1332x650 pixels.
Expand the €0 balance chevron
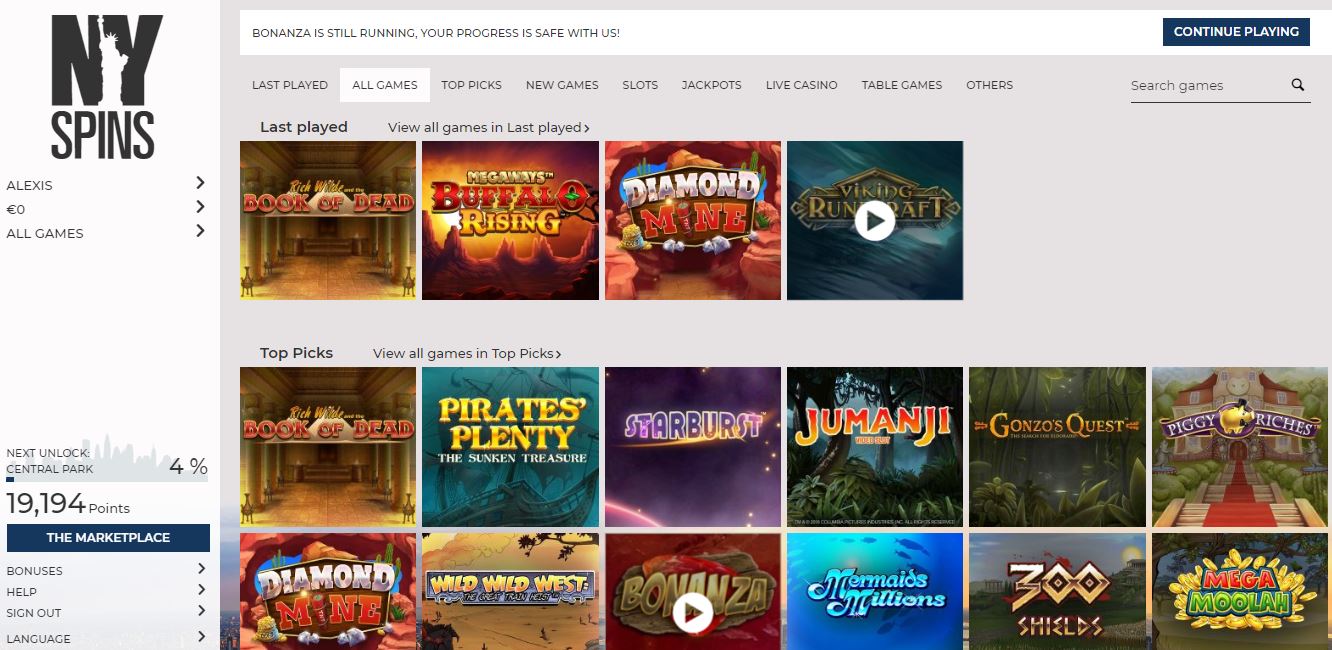[x=200, y=207]
